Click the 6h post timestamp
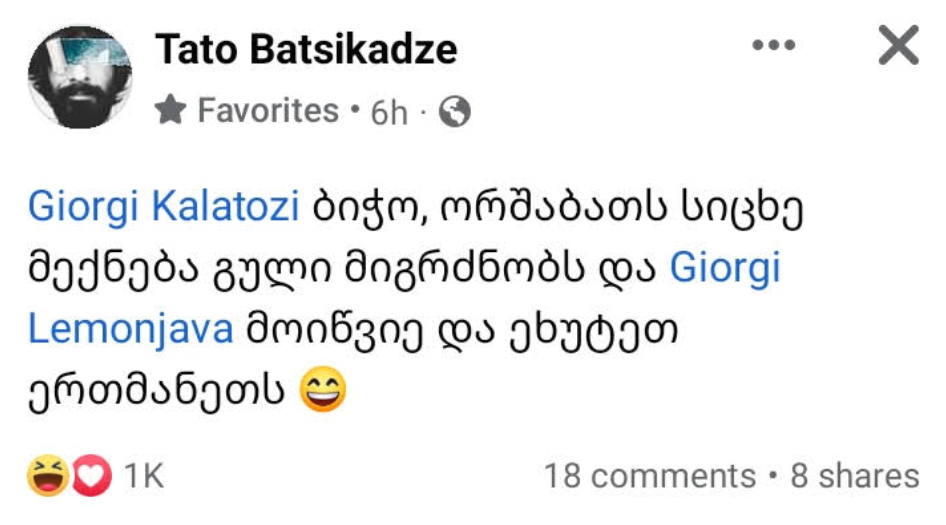Screen dimensions: 946x525 pyautogui.click(x=389, y=112)
